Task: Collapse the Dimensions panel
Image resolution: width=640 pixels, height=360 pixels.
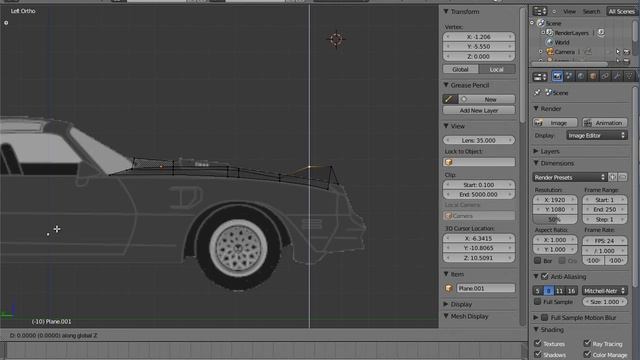Action: pyautogui.click(x=536, y=163)
